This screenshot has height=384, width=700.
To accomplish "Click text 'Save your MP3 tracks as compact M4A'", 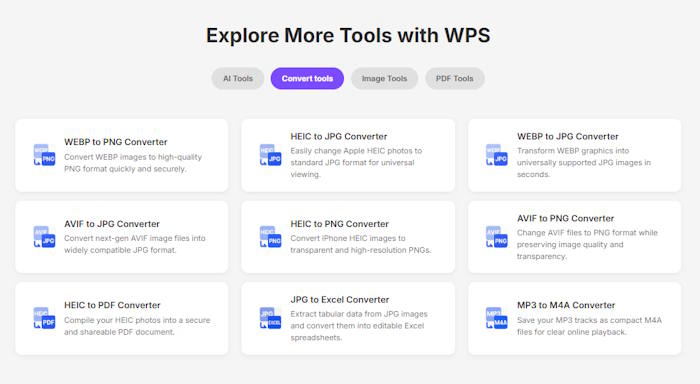I will click(x=589, y=321).
